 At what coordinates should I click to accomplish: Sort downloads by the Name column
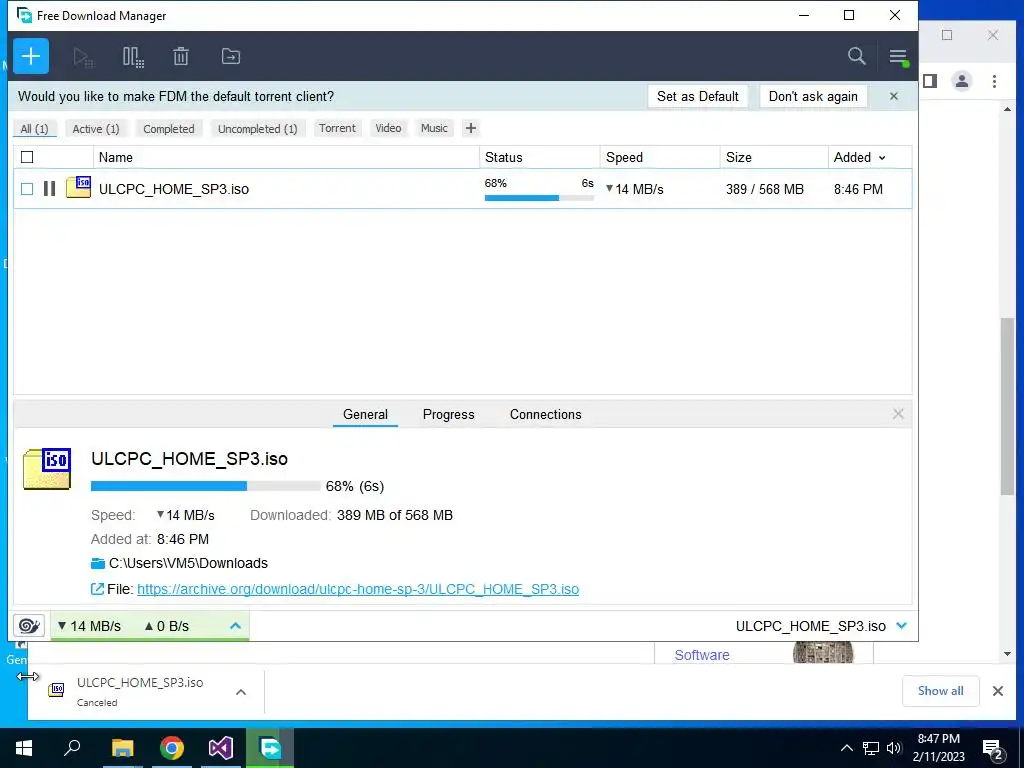point(286,157)
